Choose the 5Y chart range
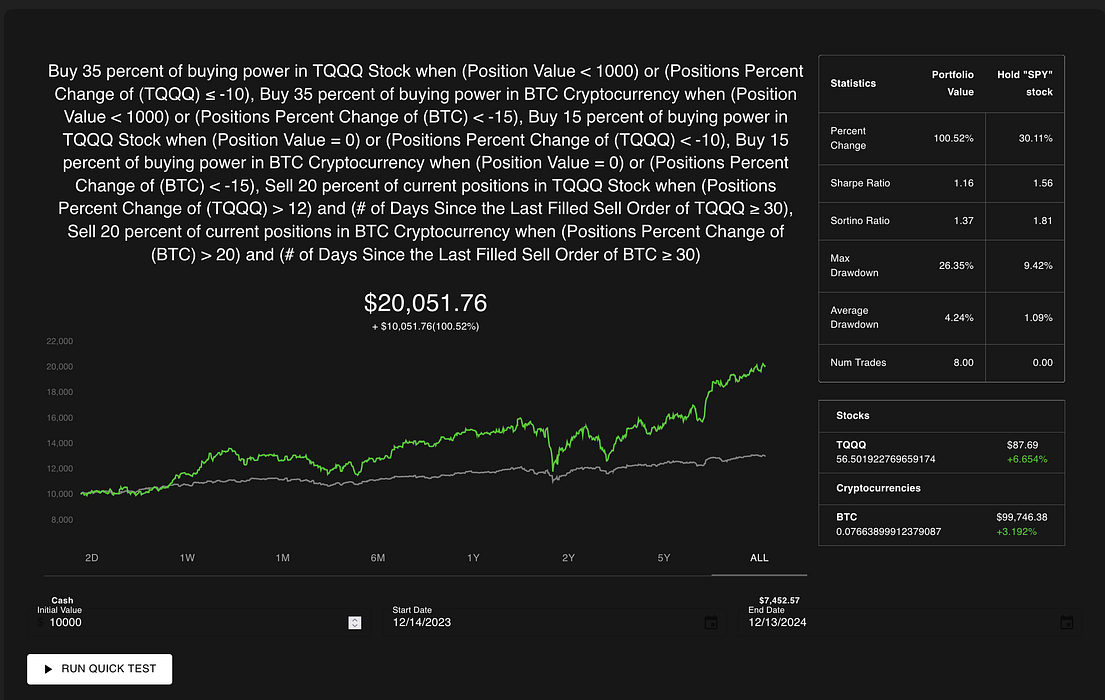1105x700 pixels. point(664,558)
